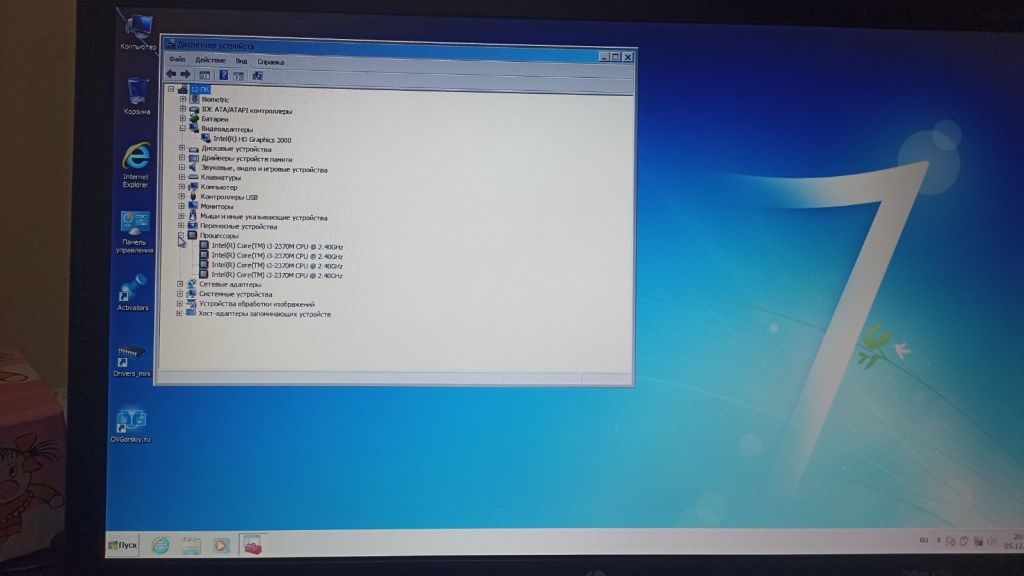
Task: Collapse the Процессоры node
Action: [181, 235]
